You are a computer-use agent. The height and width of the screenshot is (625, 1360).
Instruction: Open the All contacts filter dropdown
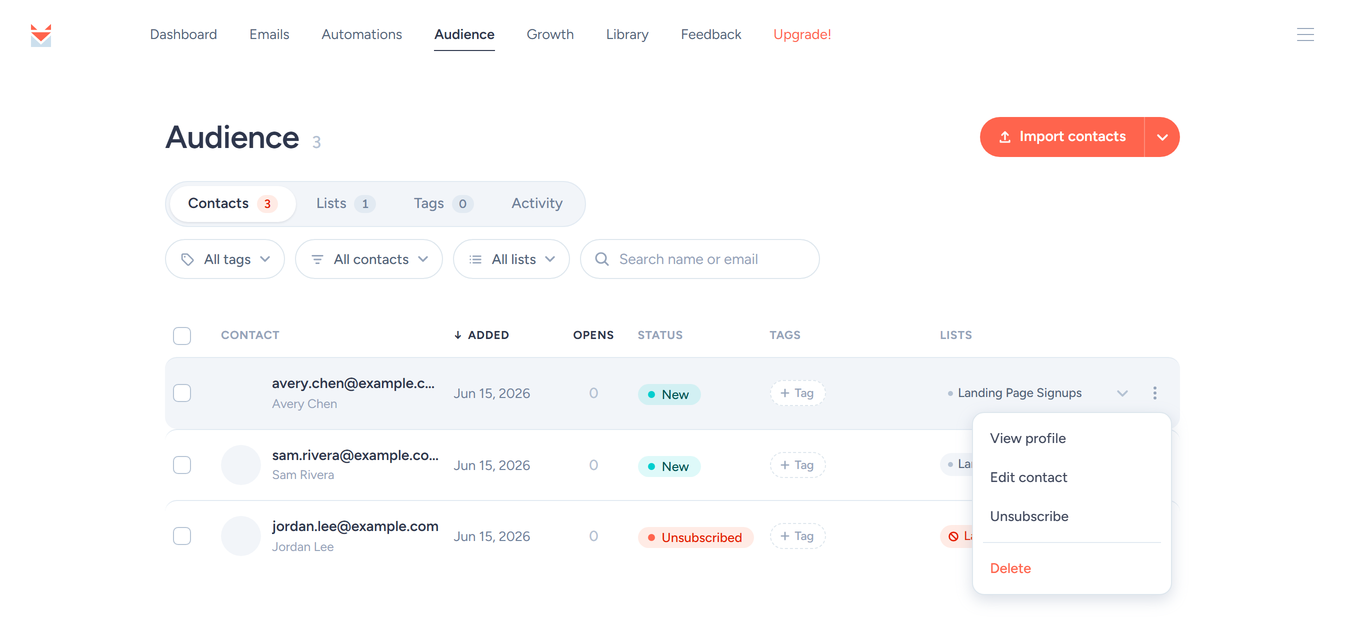[369, 259]
